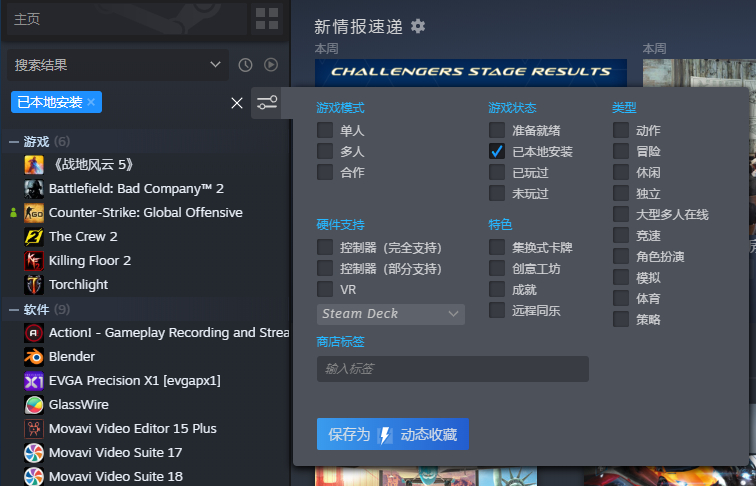Image resolution: width=756 pixels, height=486 pixels.
Task: Select Blender in the software list
Action: point(72,357)
